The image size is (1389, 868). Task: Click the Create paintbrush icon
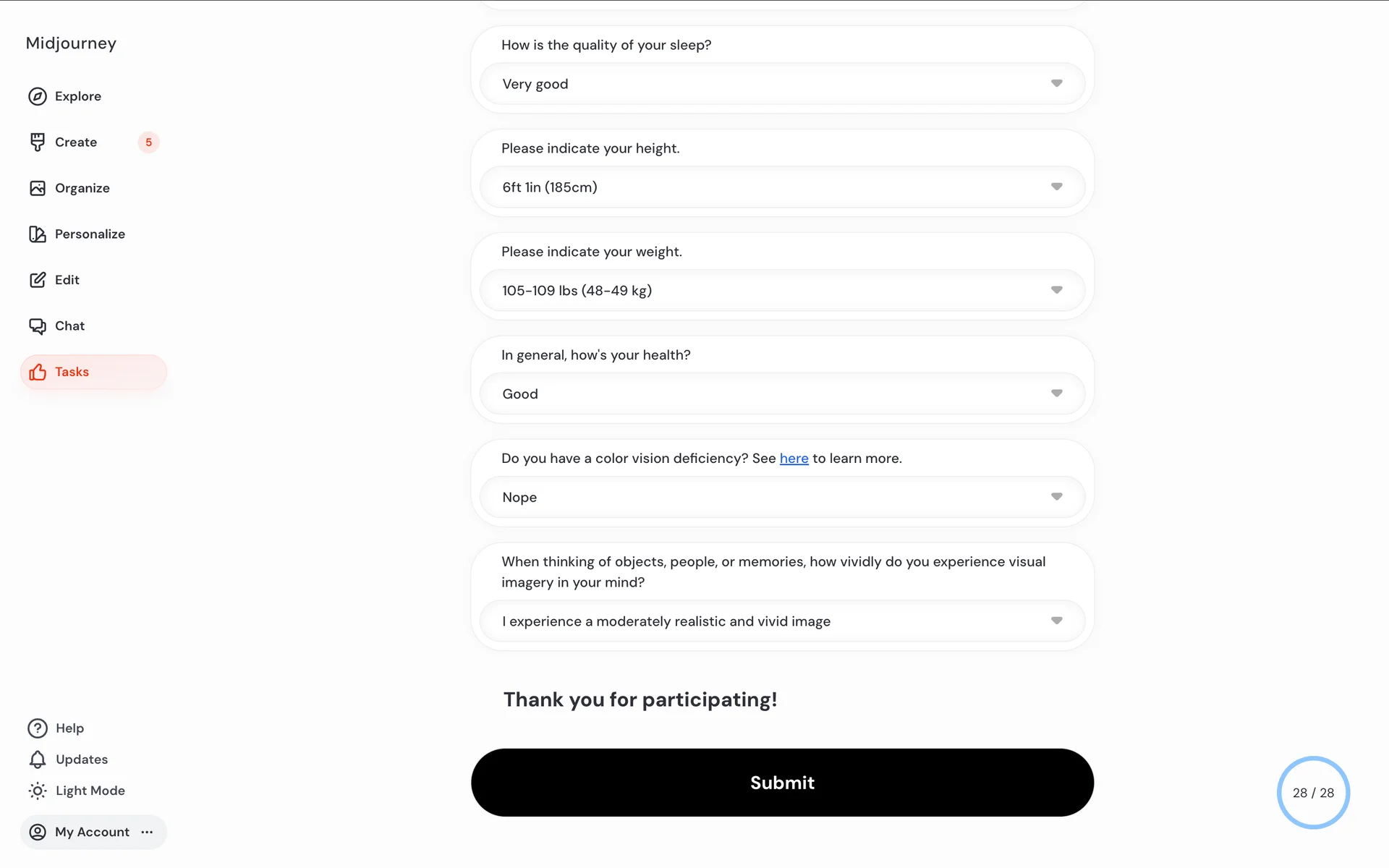(x=38, y=142)
